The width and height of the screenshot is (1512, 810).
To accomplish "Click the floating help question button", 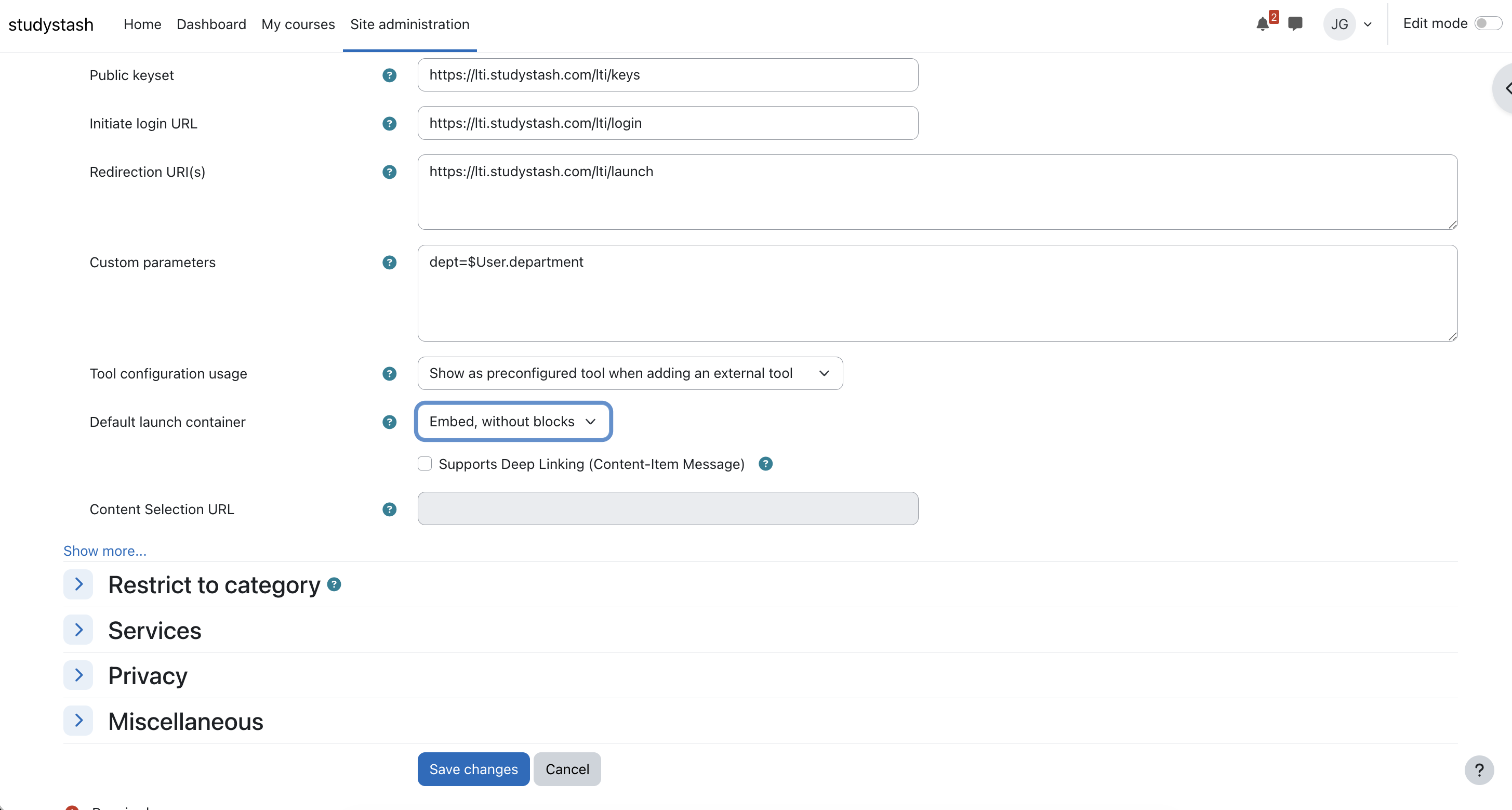I will tap(1479, 770).
